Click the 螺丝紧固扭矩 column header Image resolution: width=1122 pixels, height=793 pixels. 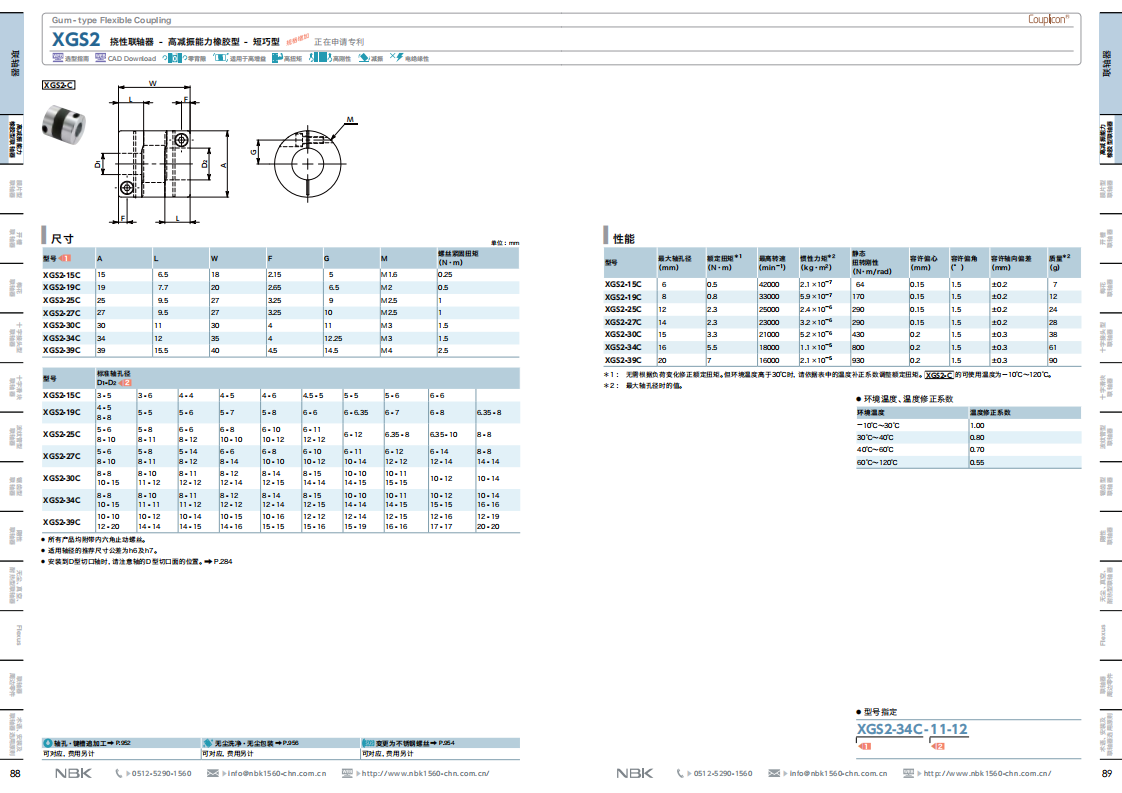(x=458, y=258)
